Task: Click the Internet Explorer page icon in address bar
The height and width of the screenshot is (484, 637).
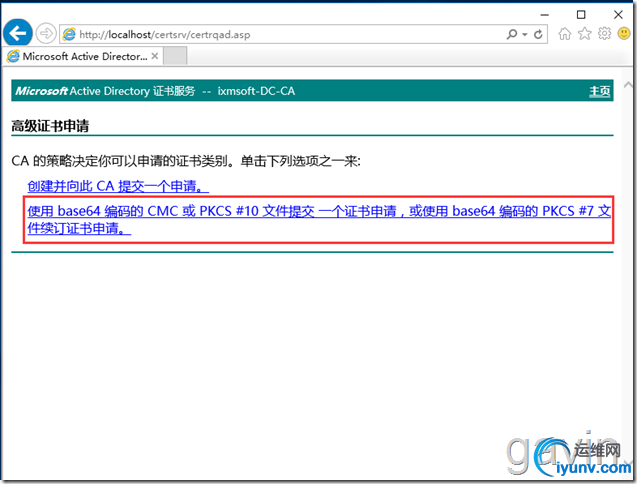Action: (69, 34)
